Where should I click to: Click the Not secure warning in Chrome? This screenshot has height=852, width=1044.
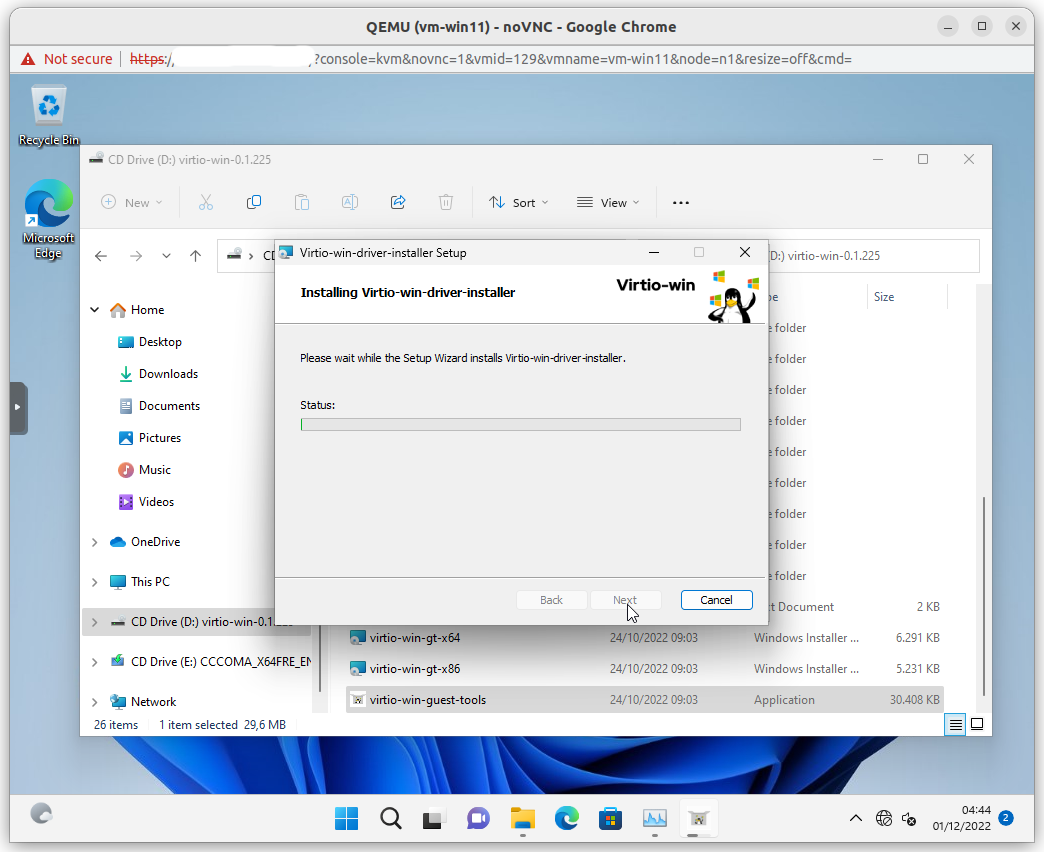pos(67,59)
